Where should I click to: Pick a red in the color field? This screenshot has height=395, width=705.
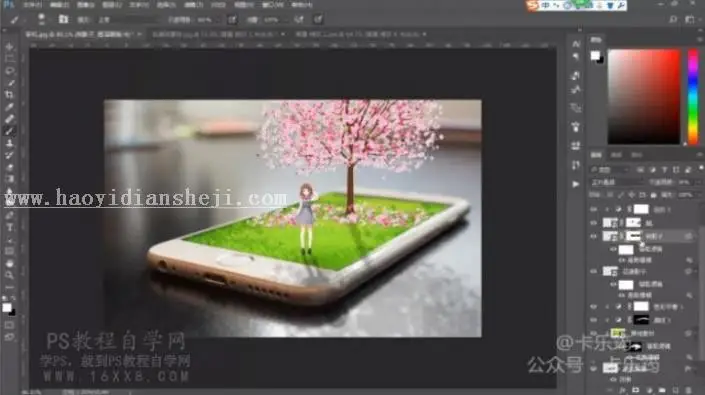[x=644, y=97]
